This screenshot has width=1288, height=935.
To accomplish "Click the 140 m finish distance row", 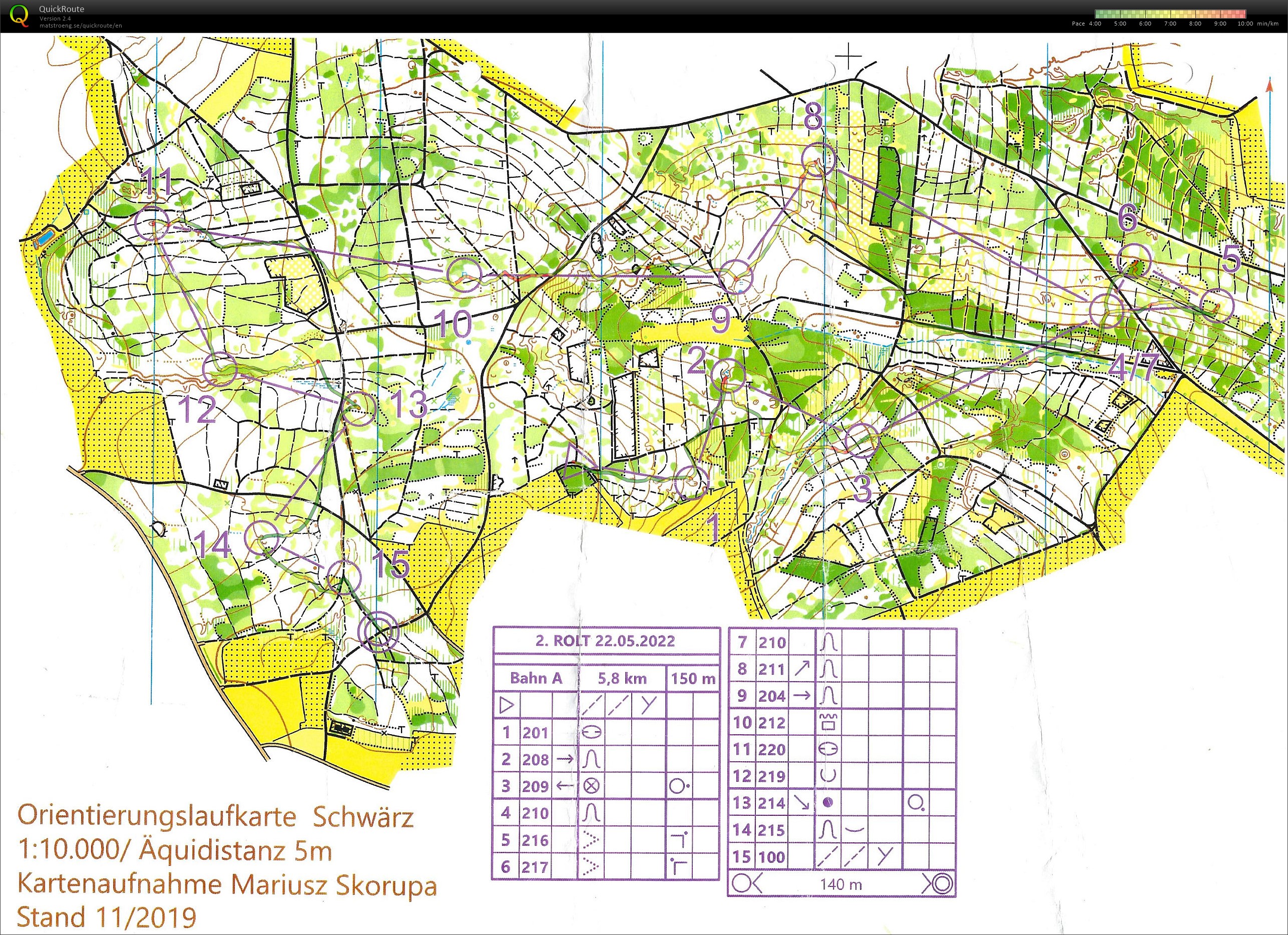I will [x=840, y=884].
